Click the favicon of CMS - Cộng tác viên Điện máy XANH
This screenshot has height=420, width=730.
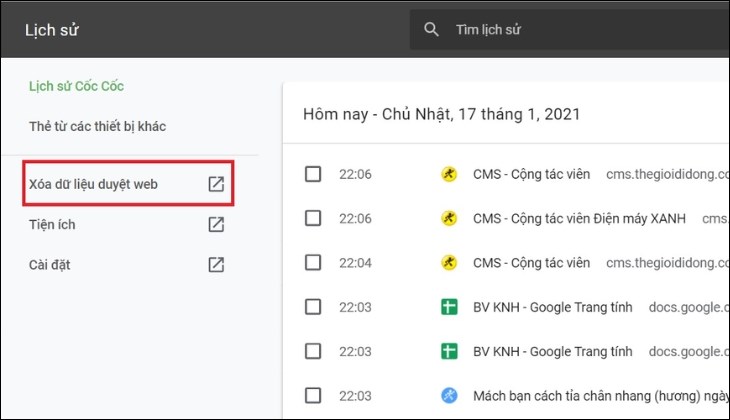449,218
